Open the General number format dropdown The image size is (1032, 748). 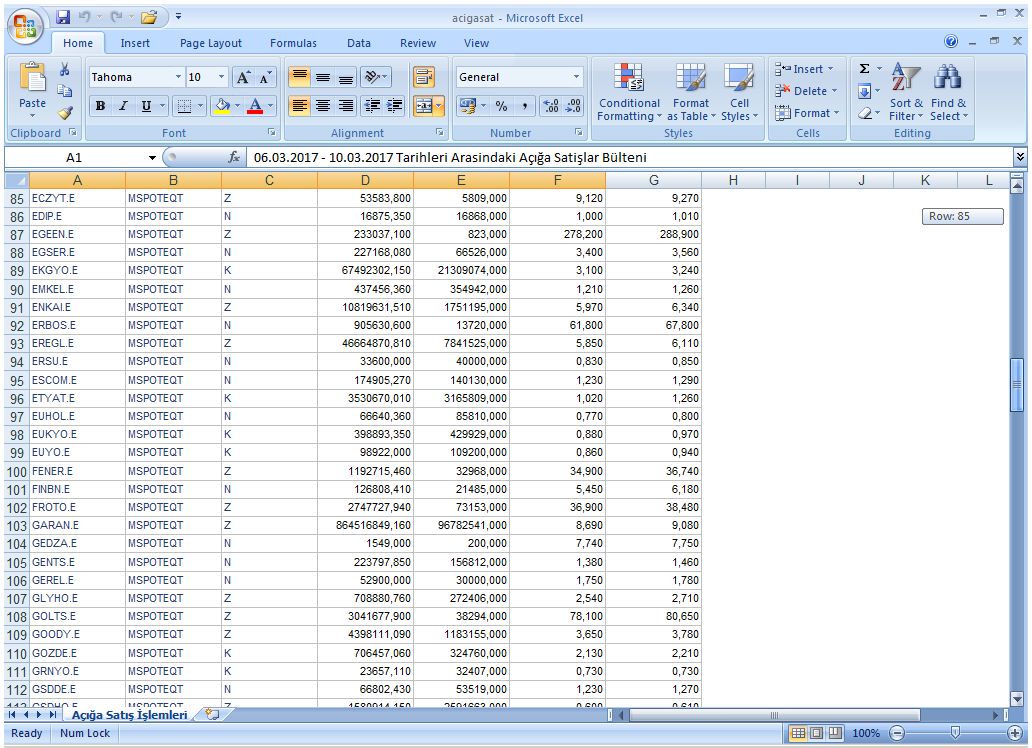tap(577, 77)
